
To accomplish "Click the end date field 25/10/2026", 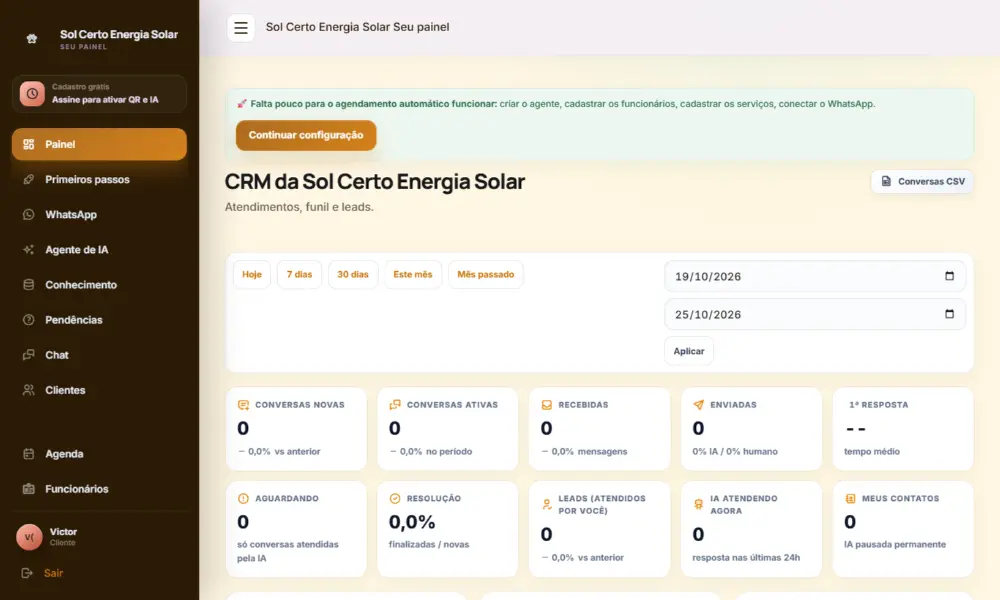I will [x=814, y=314].
